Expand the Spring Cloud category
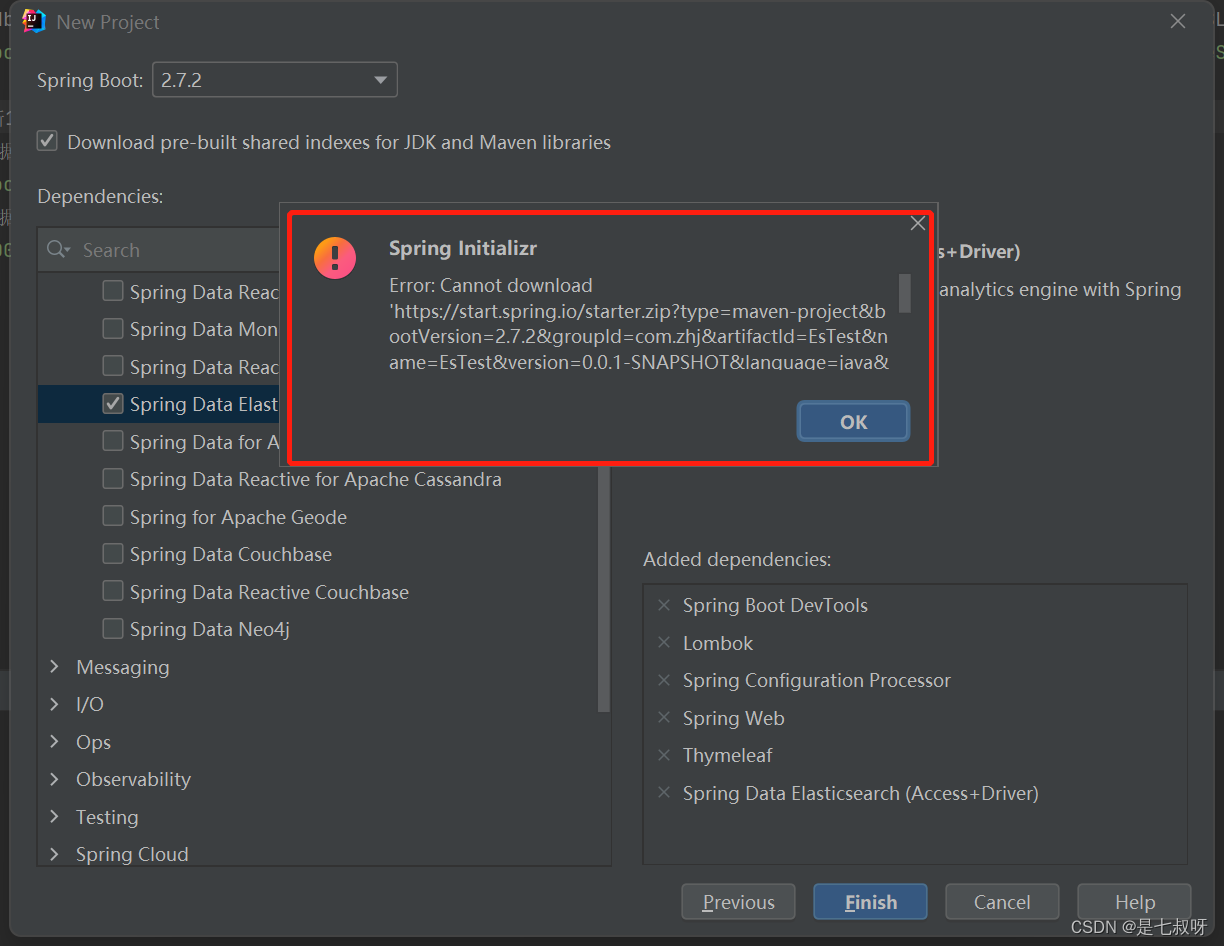The width and height of the screenshot is (1224, 946). 55,854
